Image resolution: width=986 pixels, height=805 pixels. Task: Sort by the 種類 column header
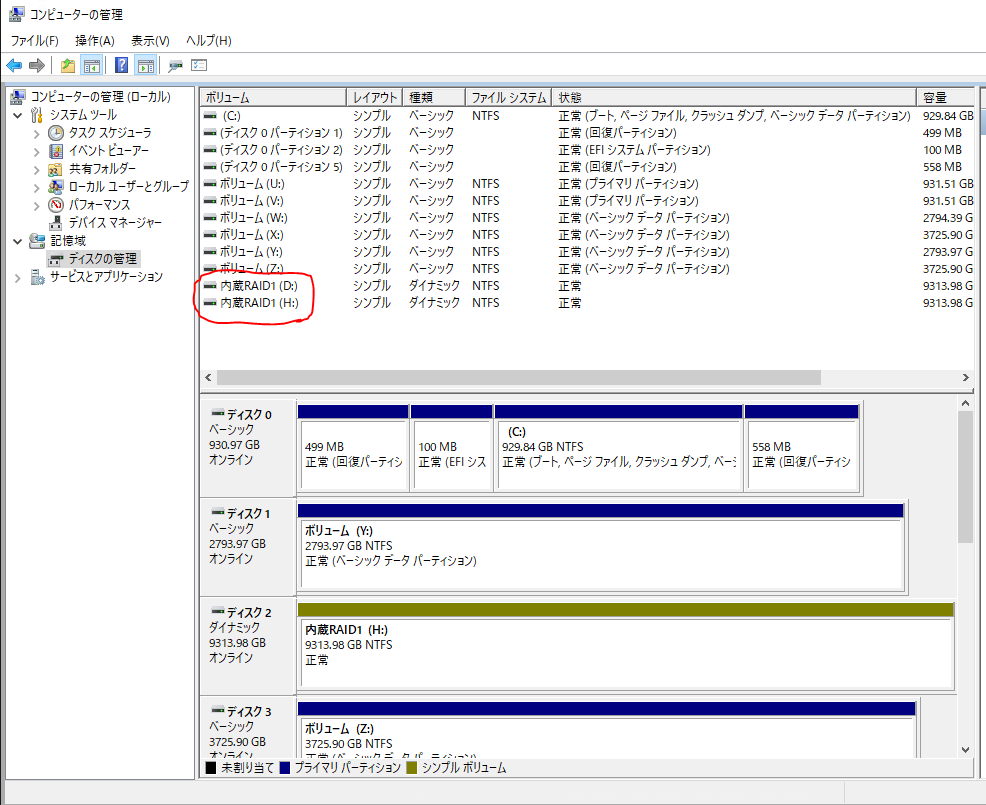point(434,97)
